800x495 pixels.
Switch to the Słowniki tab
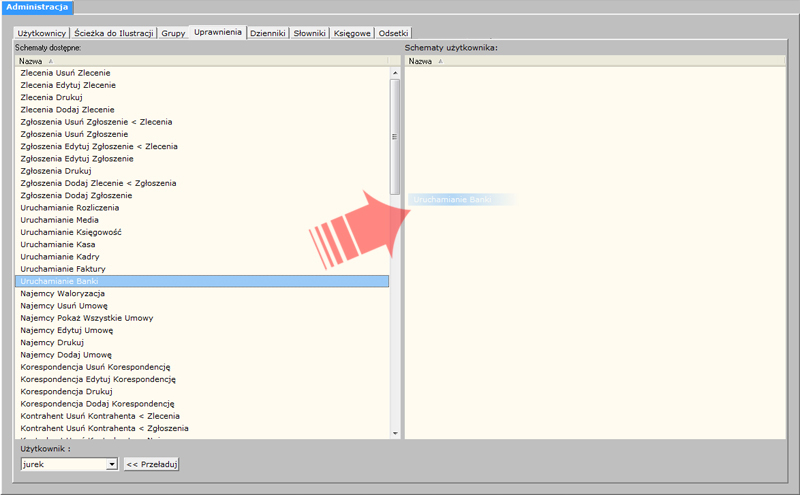coord(309,33)
